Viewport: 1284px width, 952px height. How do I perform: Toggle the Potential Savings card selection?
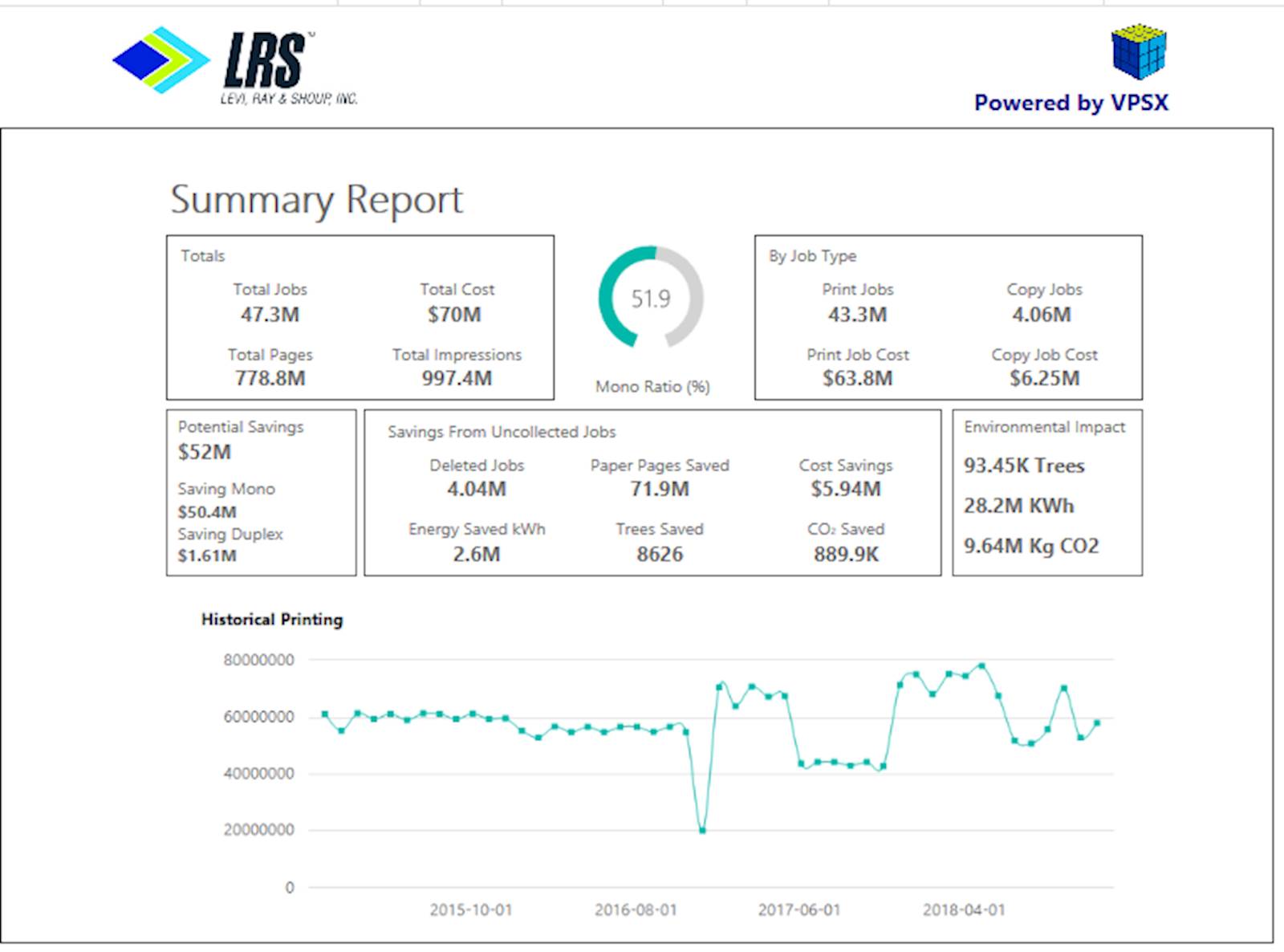pyautogui.click(x=259, y=494)
